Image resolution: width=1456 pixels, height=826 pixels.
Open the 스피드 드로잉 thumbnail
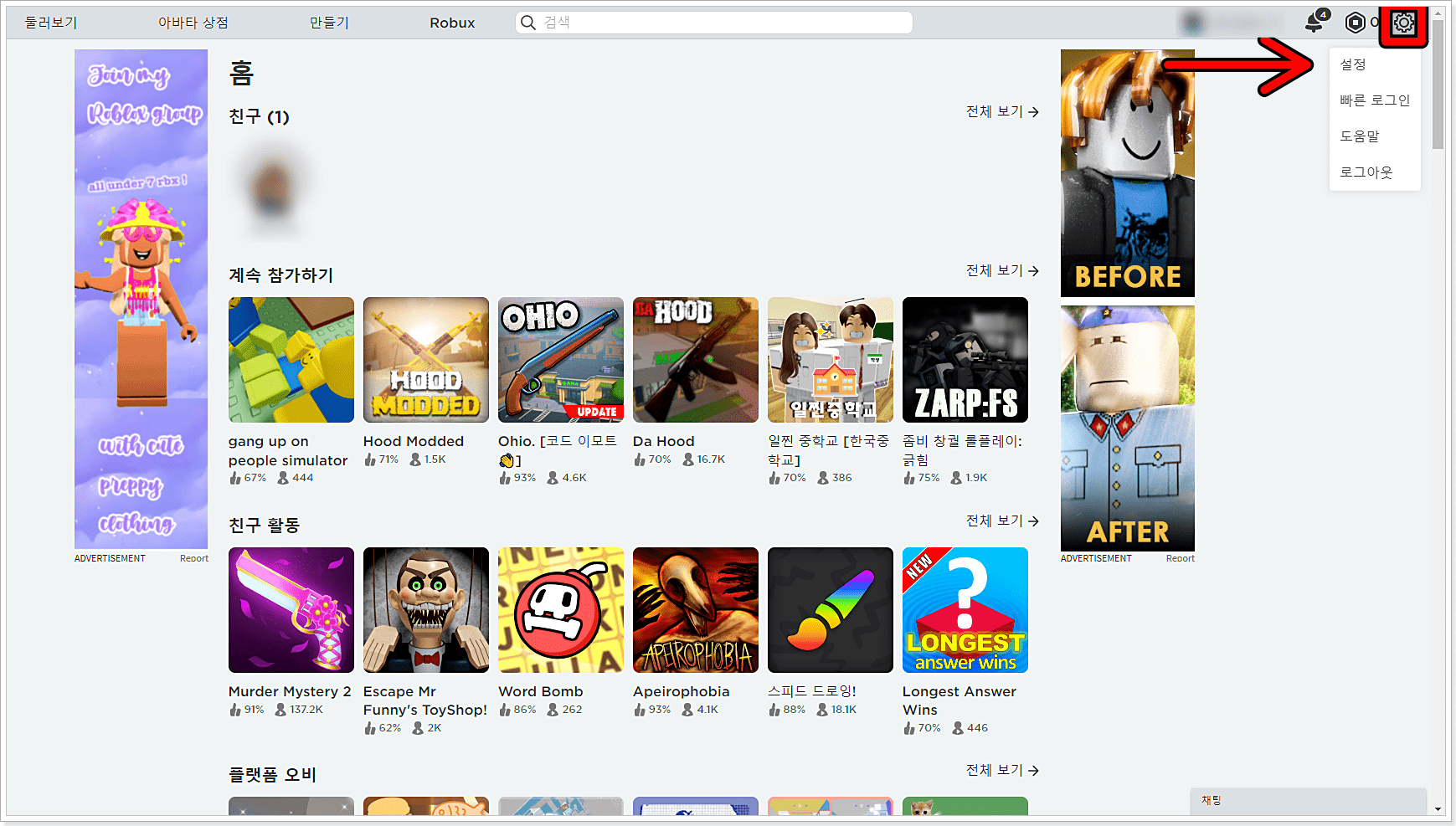point(831,610)
